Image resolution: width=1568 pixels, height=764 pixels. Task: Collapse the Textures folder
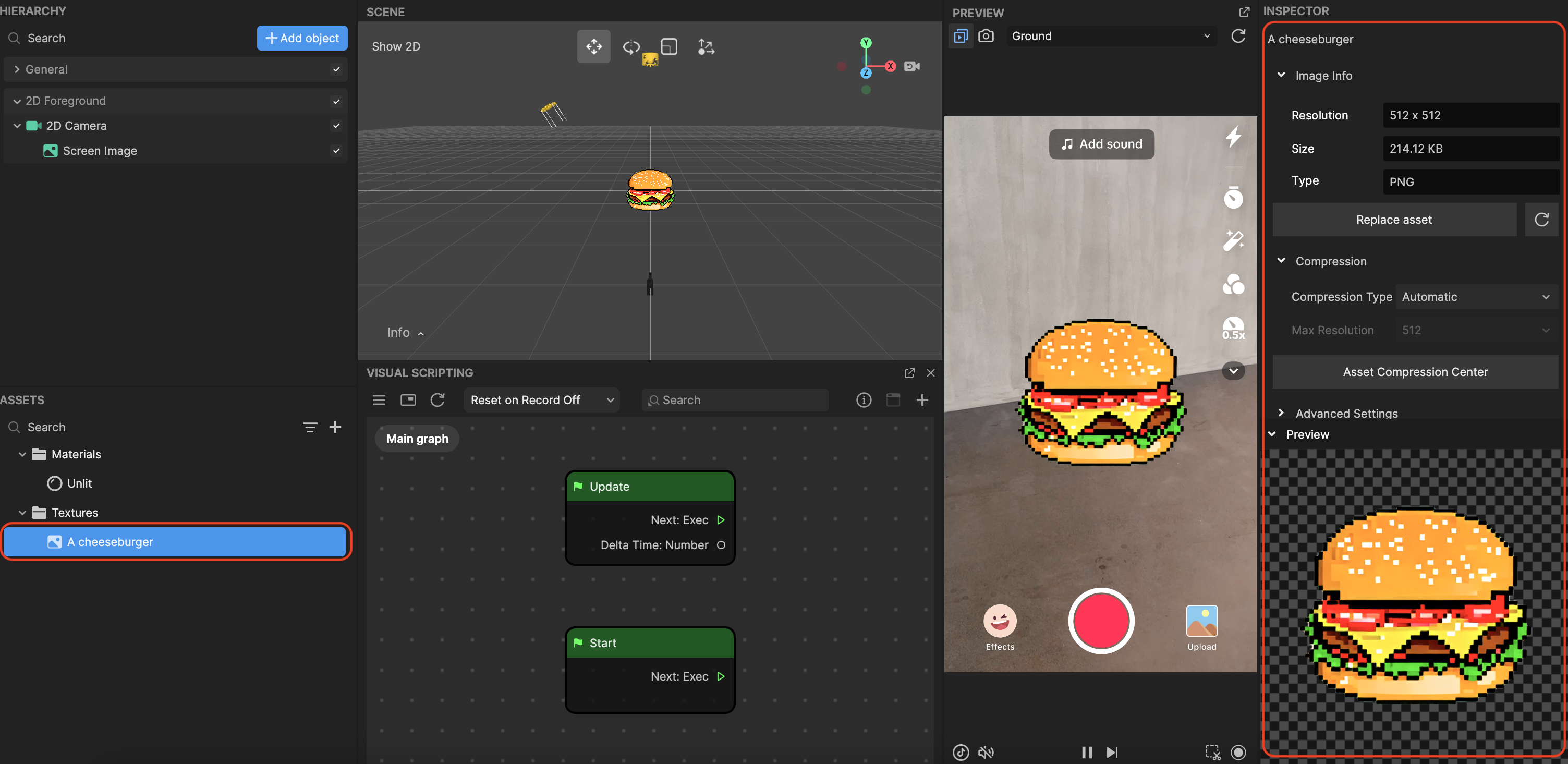click(22, 513)
